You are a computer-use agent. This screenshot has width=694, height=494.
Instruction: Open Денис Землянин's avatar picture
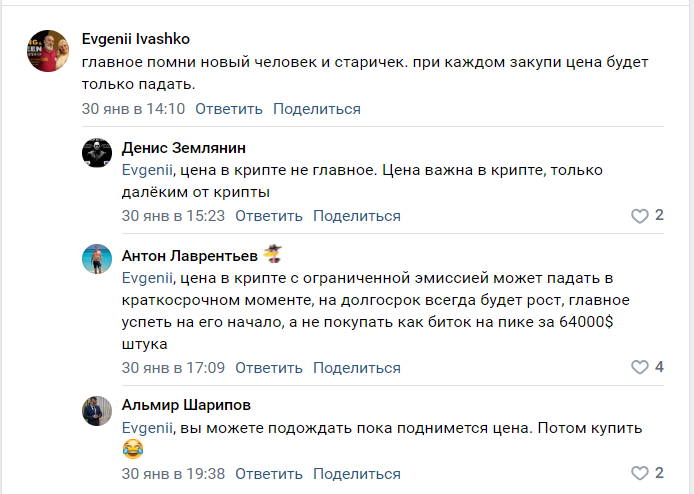click(97, 153)
